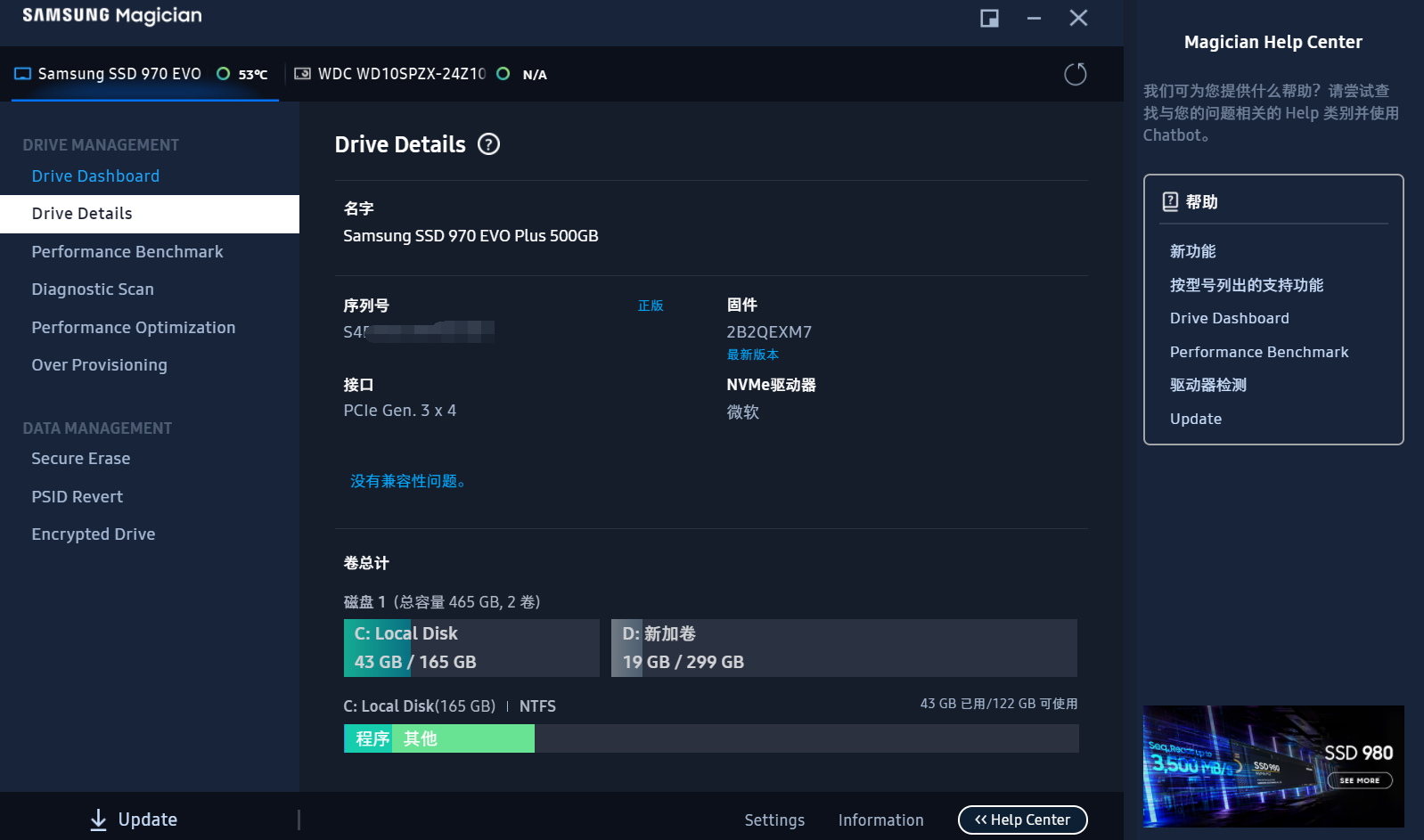The width and height of the screenshot is (1424, 840).
Task: Click the Samsung SSD drive monitor icon
Action: pyautogui.click(x=22, y=74)
